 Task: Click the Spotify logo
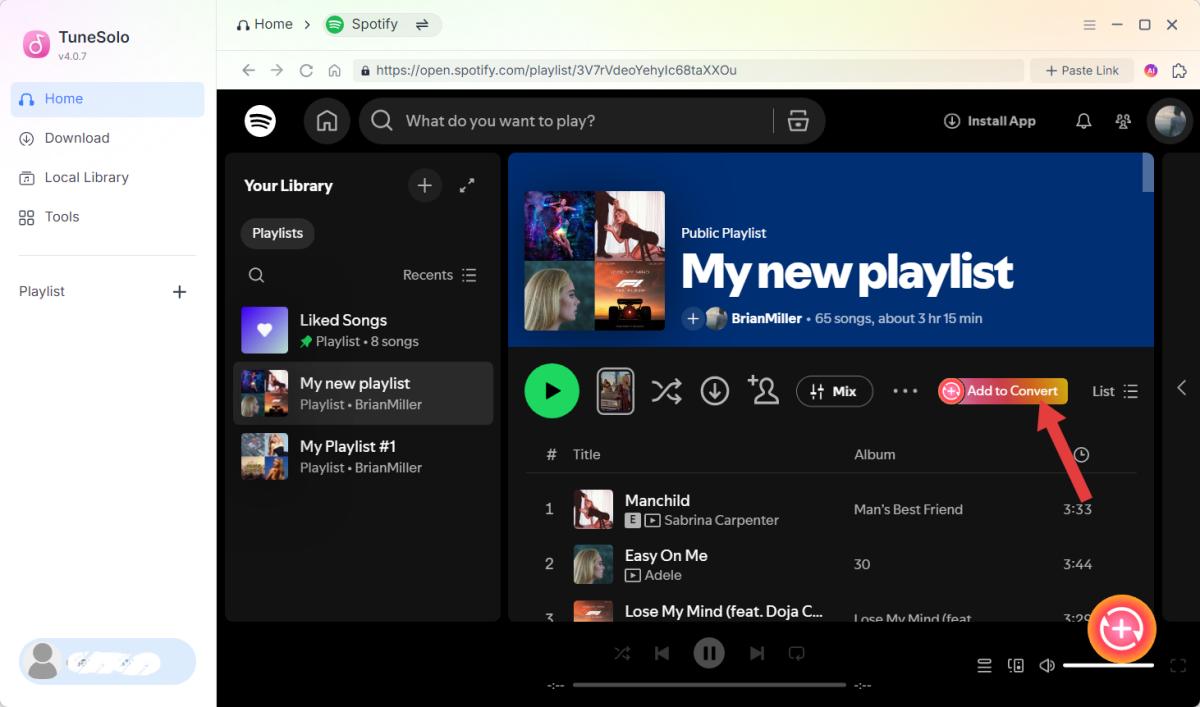click(x=260, y=121)
